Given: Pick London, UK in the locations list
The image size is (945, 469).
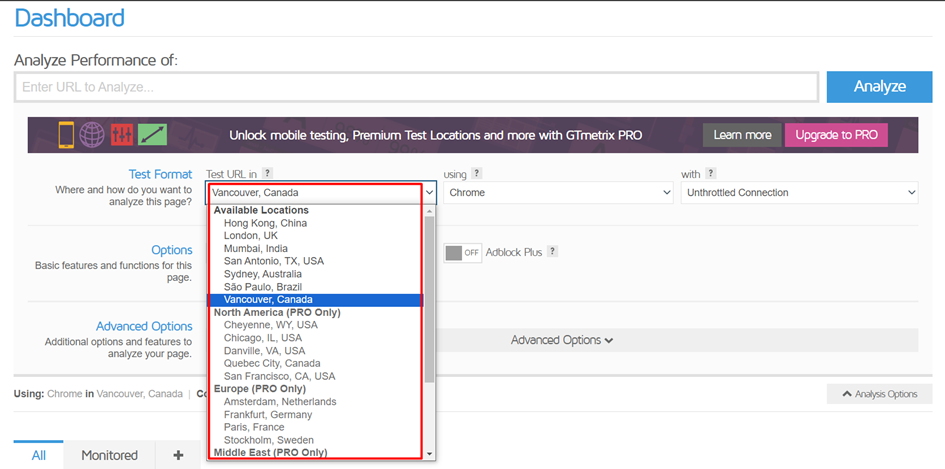Looking at the screenshot, I should [250, 236].
